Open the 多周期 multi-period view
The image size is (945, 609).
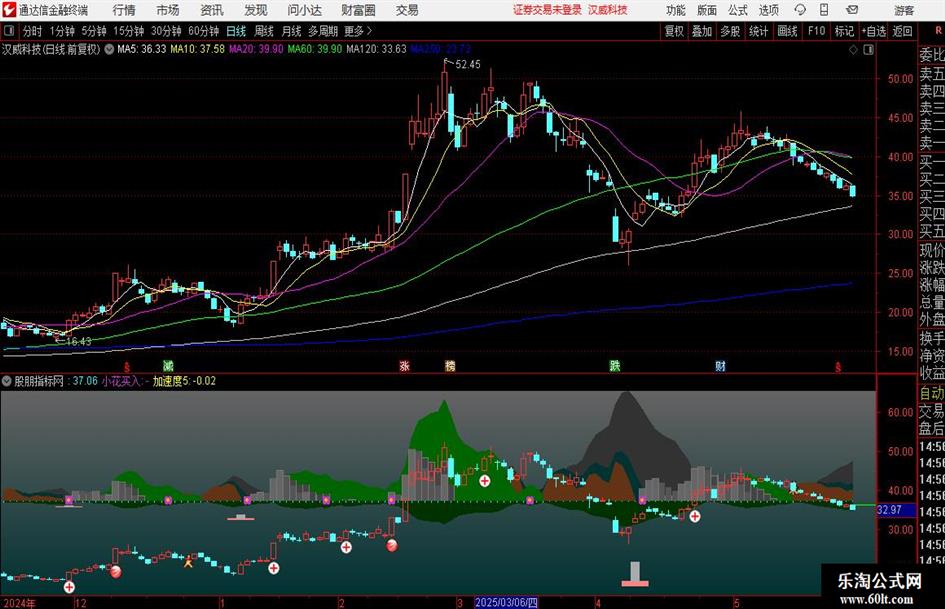[323, 31]
